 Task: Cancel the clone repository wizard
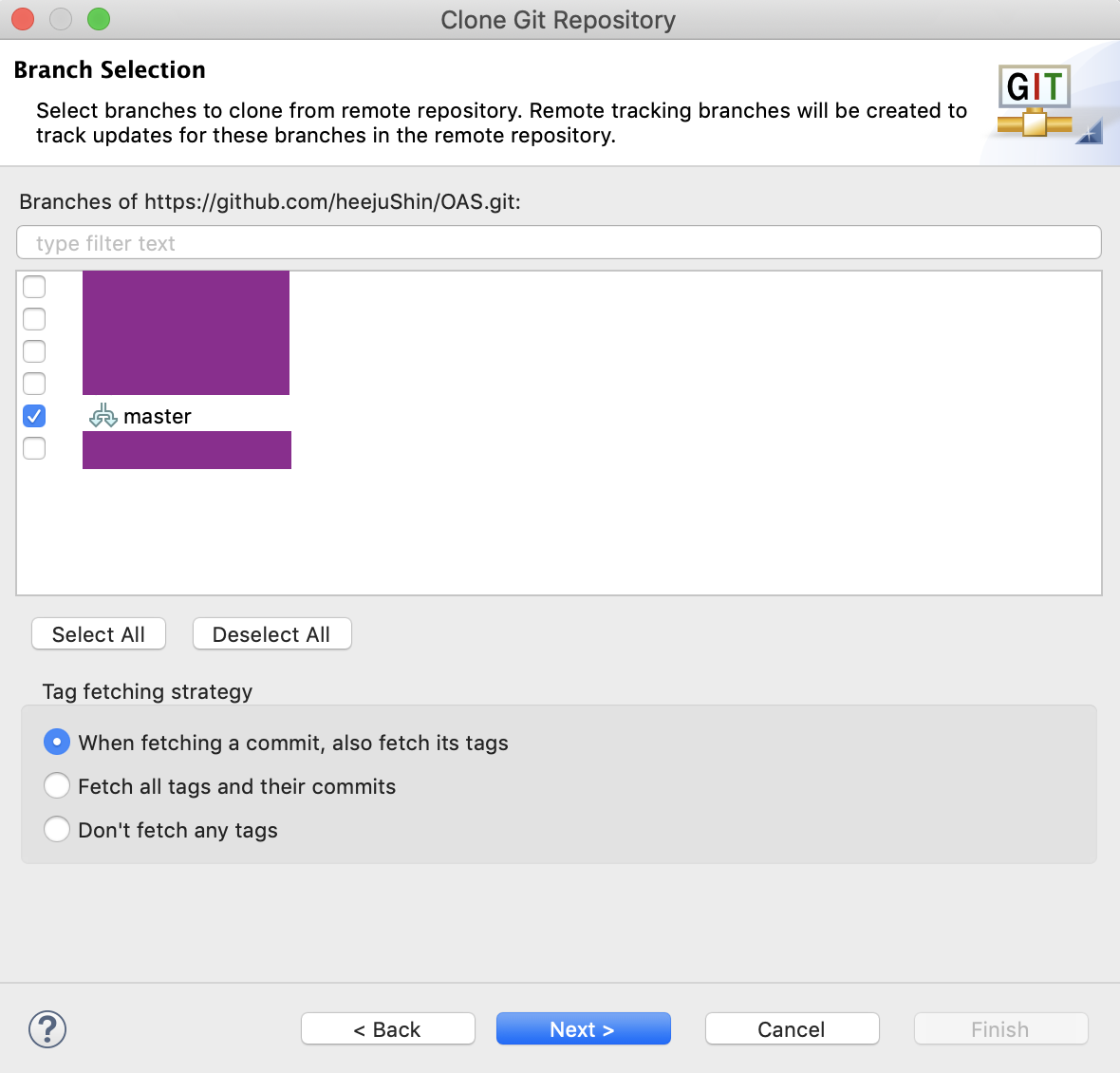(792, 1029)
